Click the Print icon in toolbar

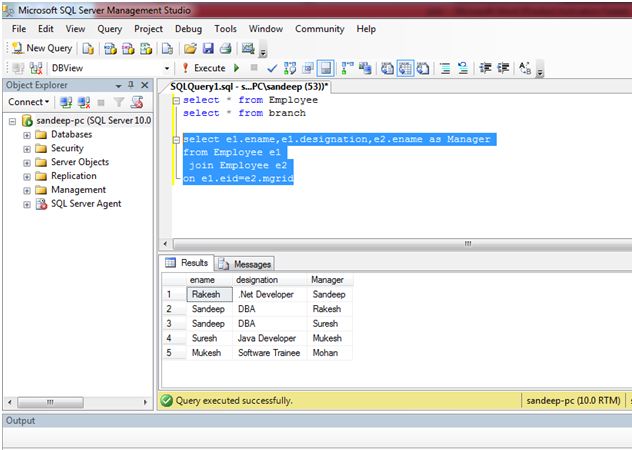tap(225, 48)
